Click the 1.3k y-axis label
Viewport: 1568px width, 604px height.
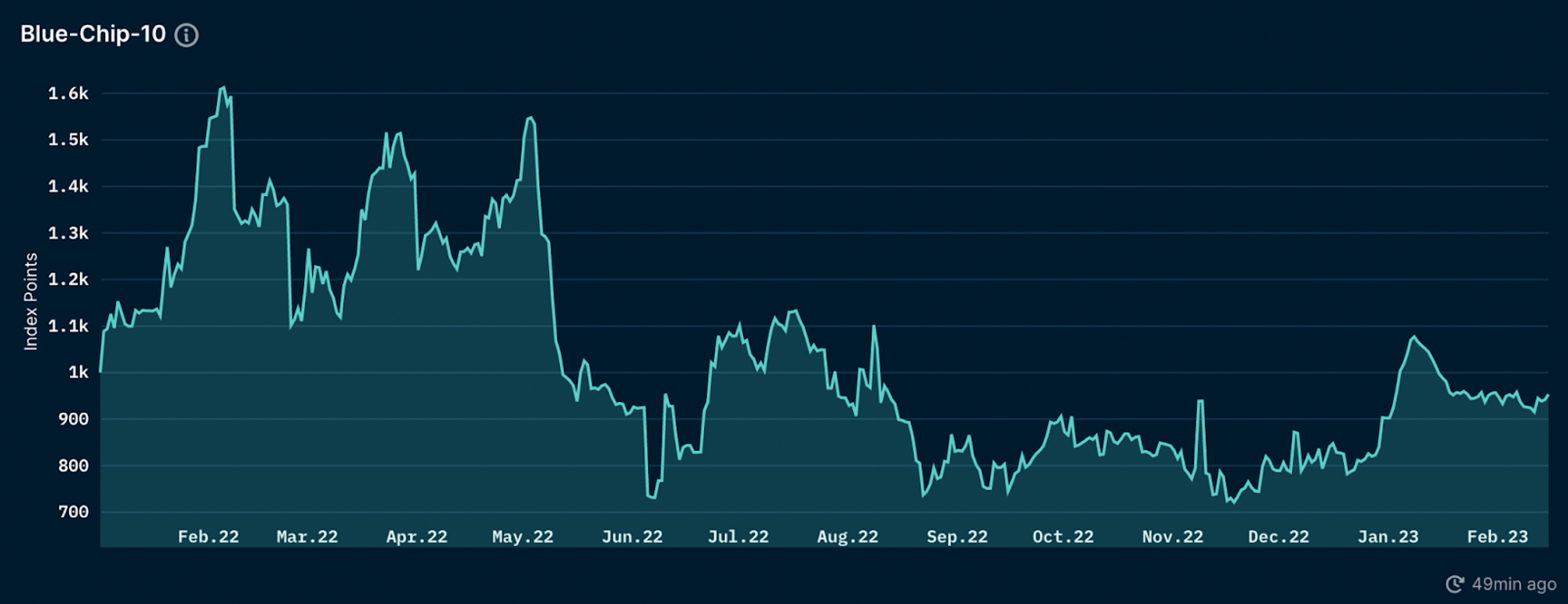[68, 233]
